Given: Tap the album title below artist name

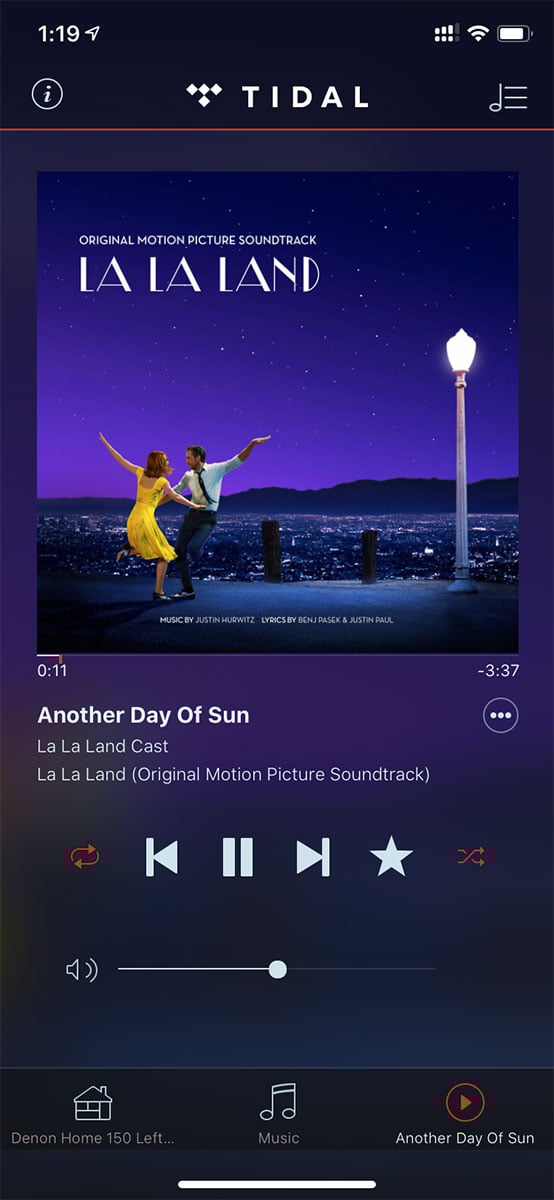Looking at the screenshot, I should [x=233, y=774].
